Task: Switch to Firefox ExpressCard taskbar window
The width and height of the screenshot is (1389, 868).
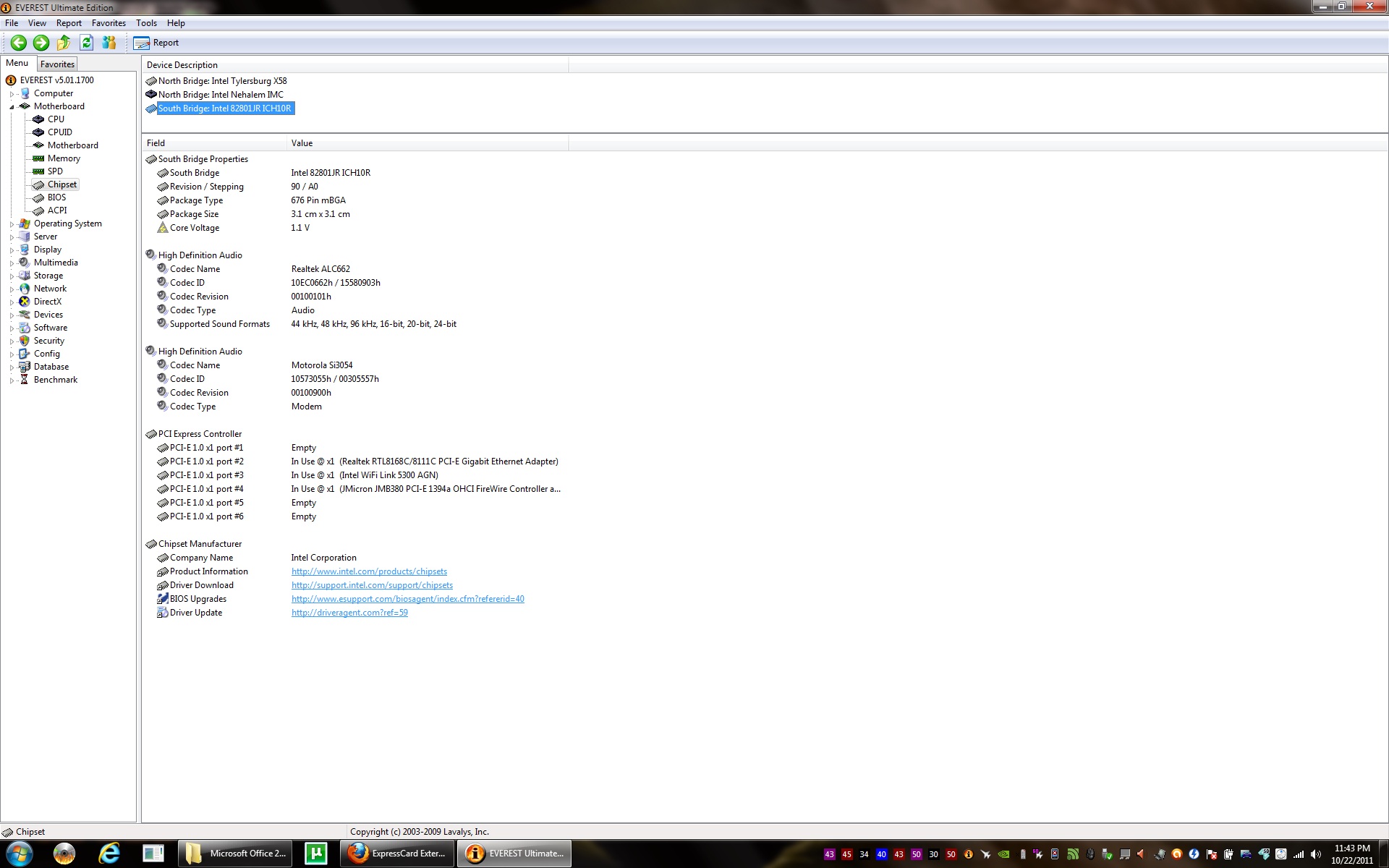Action: coord(397,854)
